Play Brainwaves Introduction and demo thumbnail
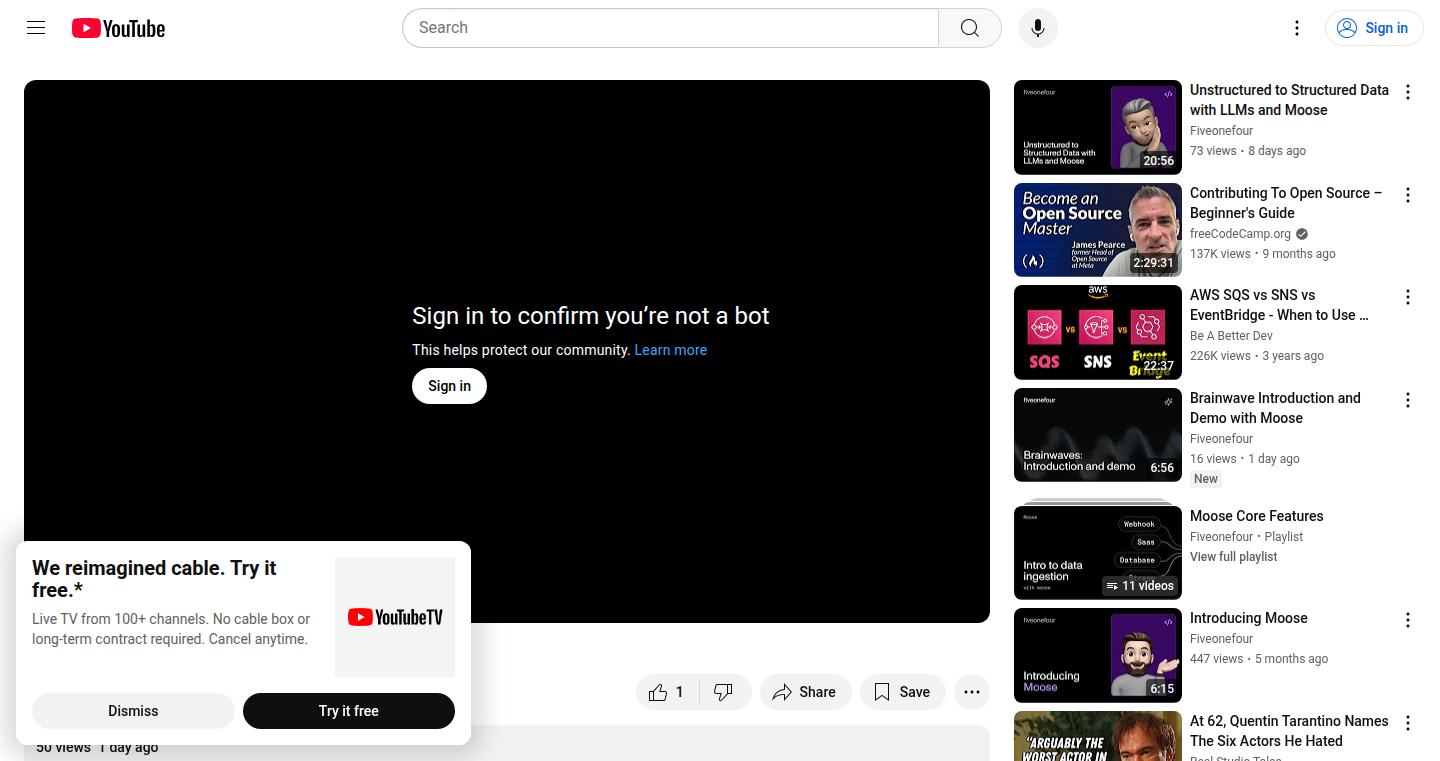This screenshot has height=761, width=1440. coord(1098,435)
